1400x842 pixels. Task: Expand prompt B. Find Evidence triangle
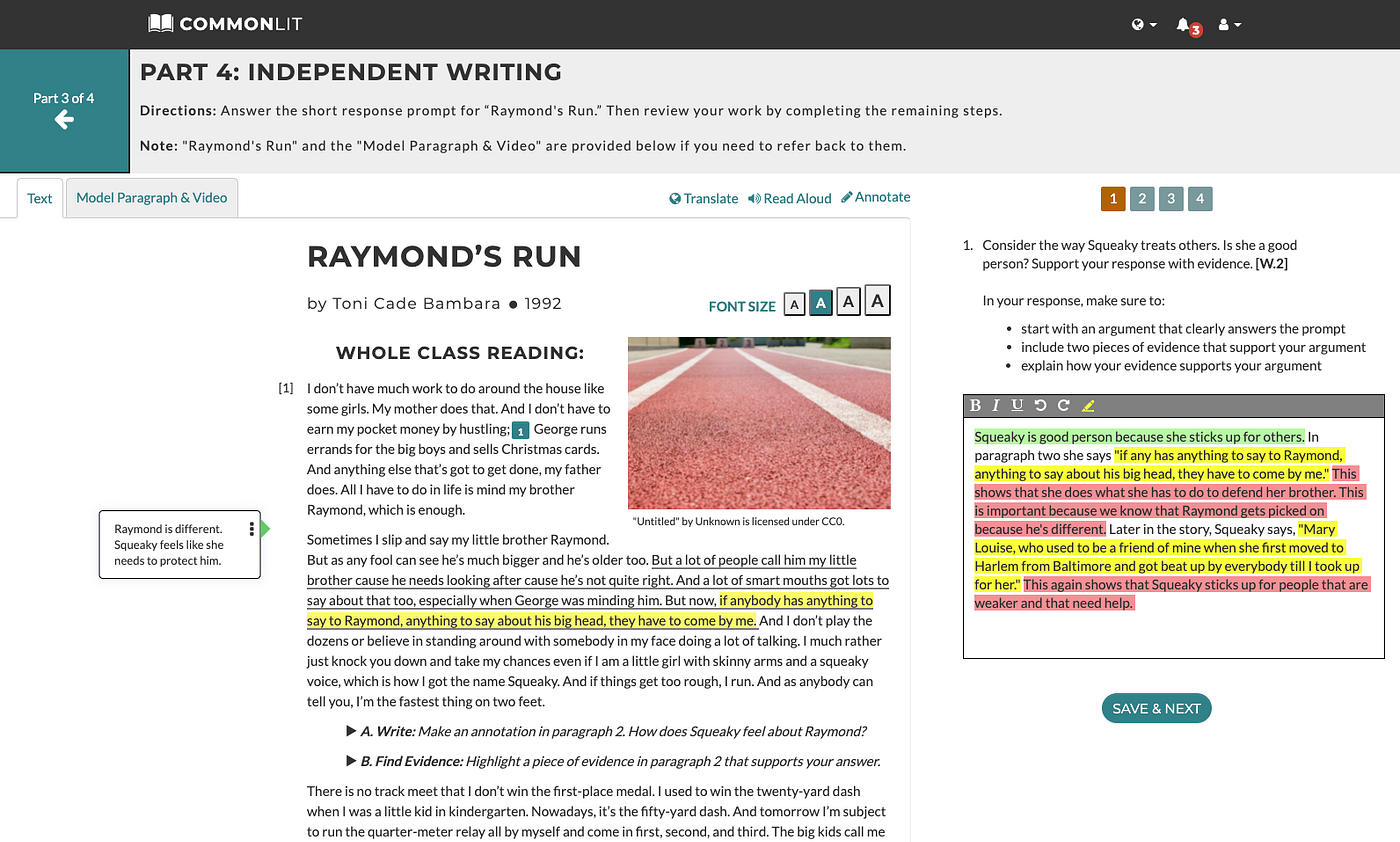(351, 761)
